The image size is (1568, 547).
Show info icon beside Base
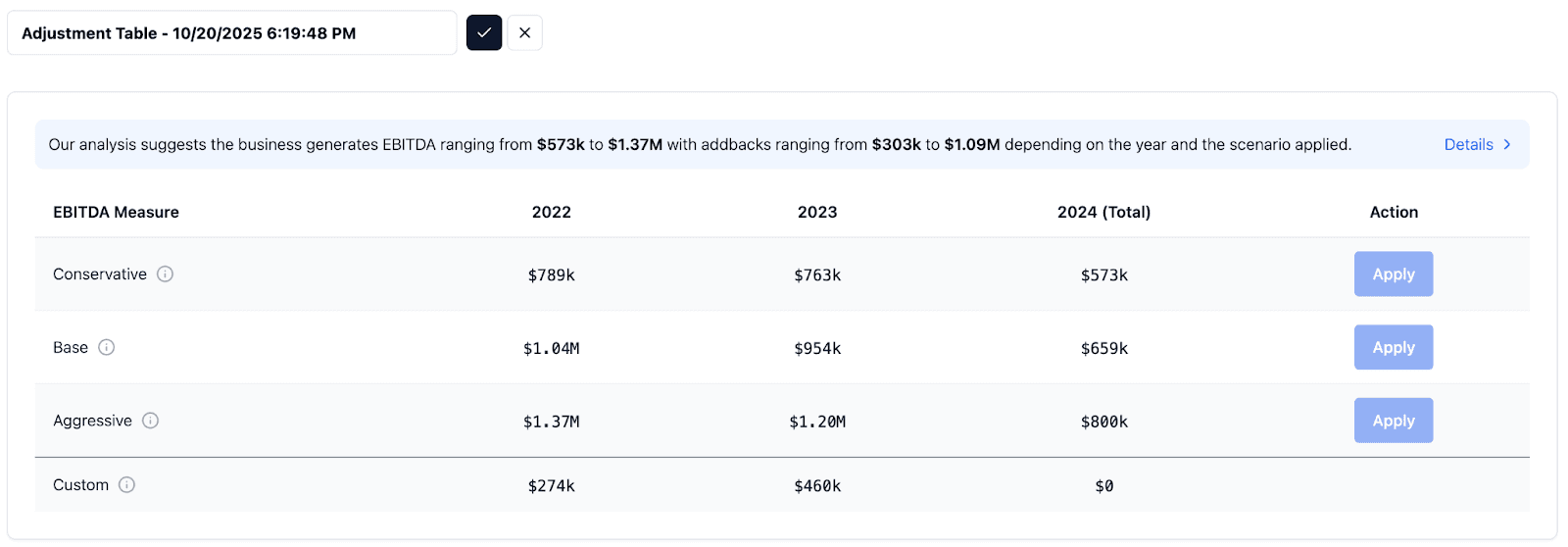click(107, 347)
